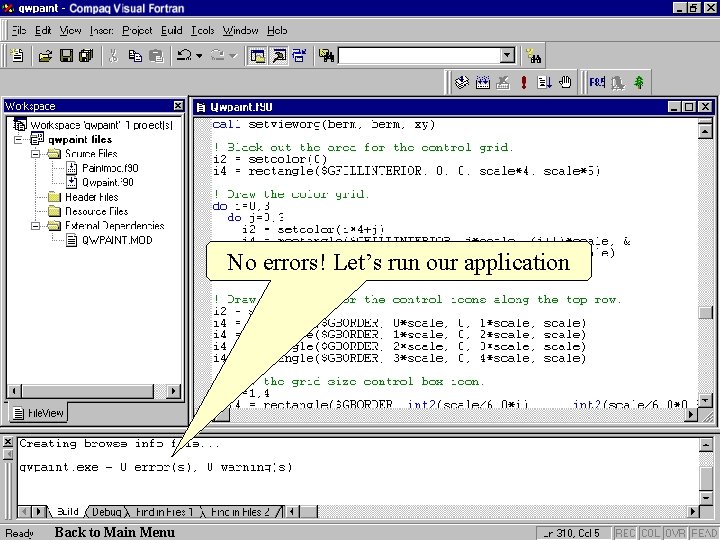Screen dimensions: 720x540
Task: Open the Redo history dropdown arrow
Action: coord(233,56)
